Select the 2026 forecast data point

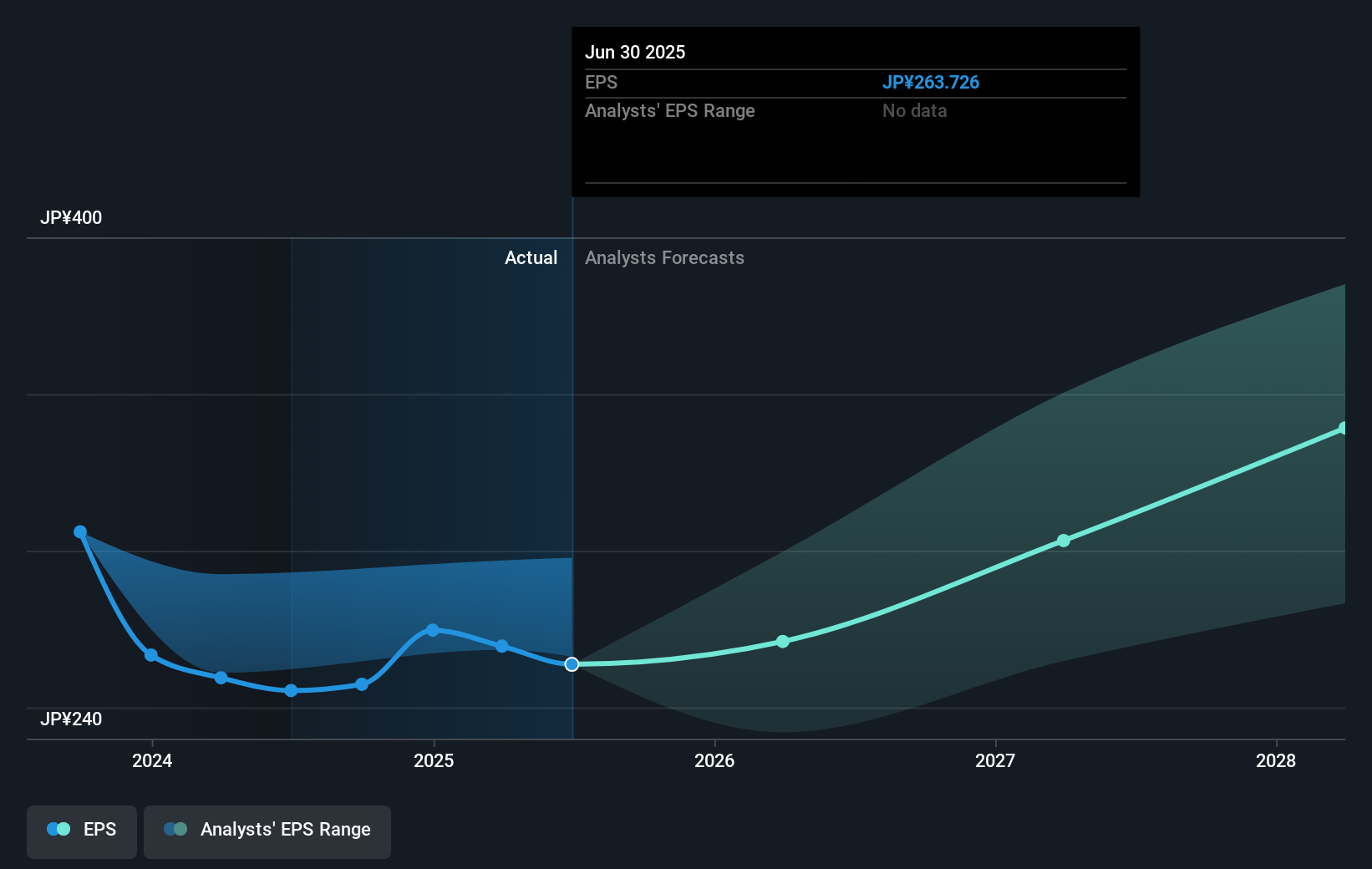click(x=782, y=641)
